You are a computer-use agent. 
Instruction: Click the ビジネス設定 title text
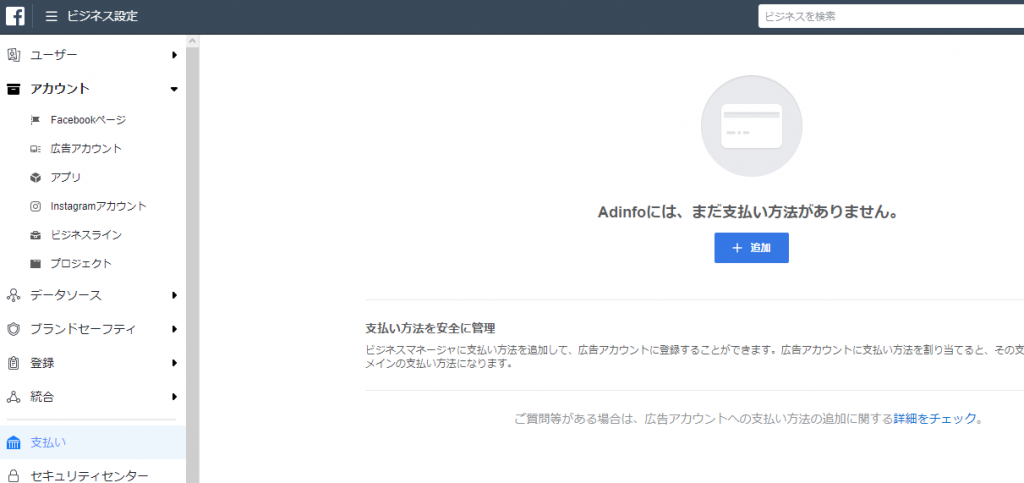(103, 16)
